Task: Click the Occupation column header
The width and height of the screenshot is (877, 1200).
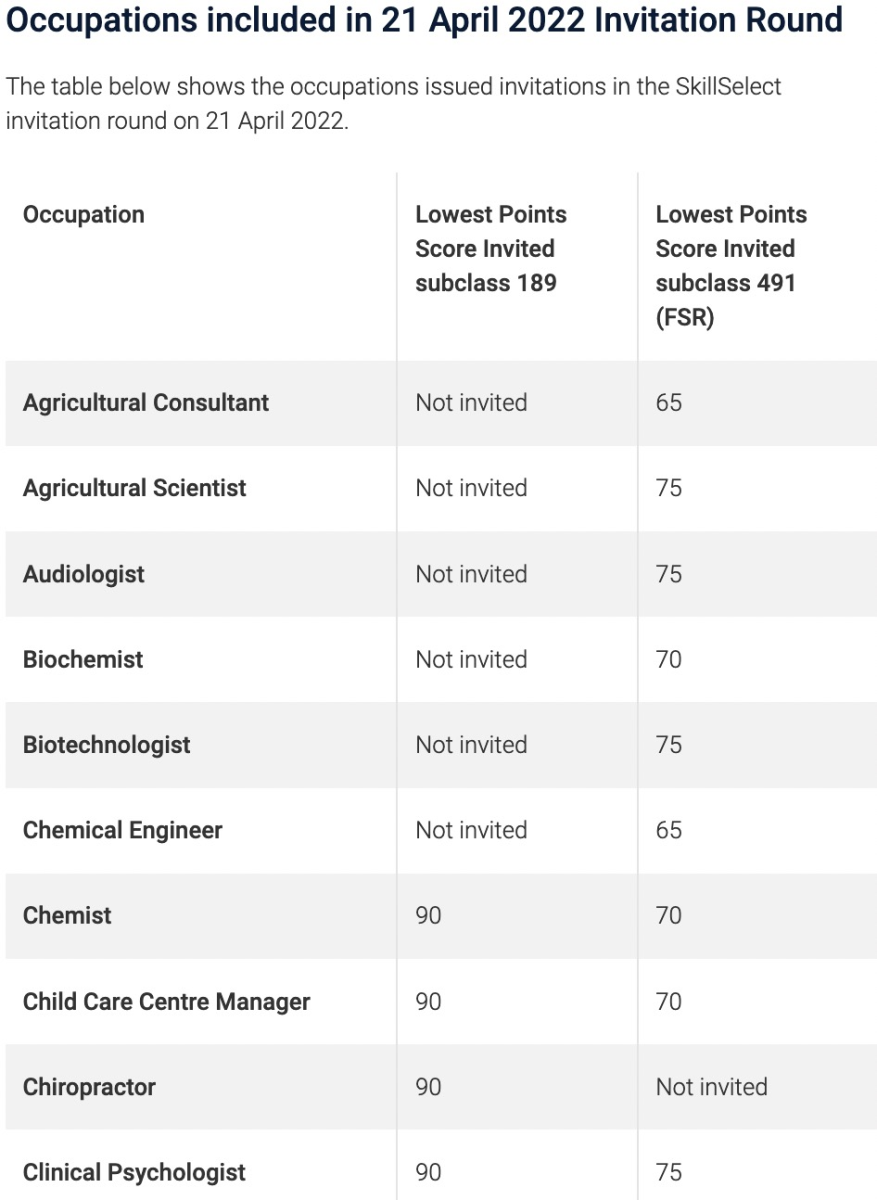Action: (x=84, y=215)
